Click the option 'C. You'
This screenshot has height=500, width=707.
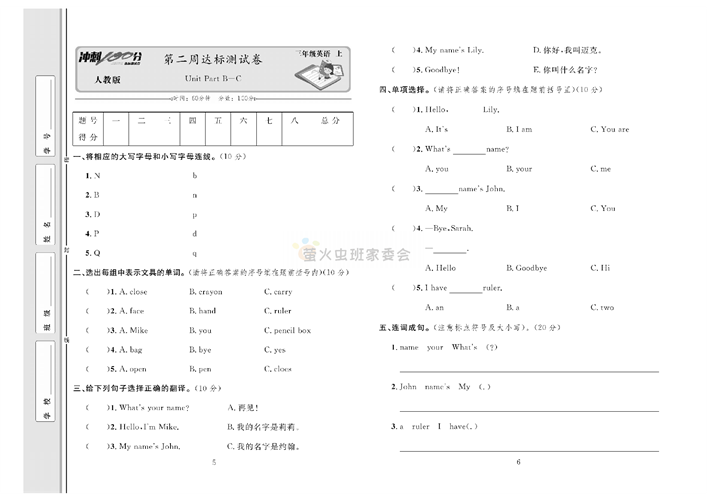603,208
